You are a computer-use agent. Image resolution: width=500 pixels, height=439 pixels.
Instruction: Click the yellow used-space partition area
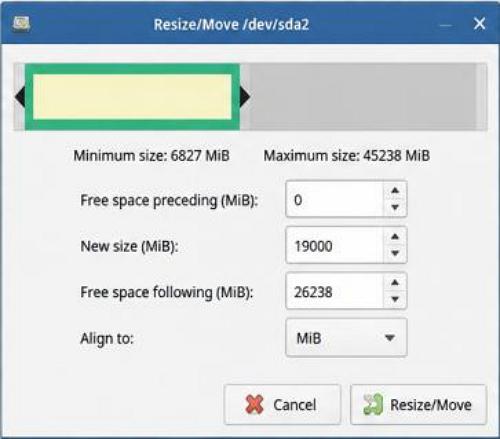[132, 97]
